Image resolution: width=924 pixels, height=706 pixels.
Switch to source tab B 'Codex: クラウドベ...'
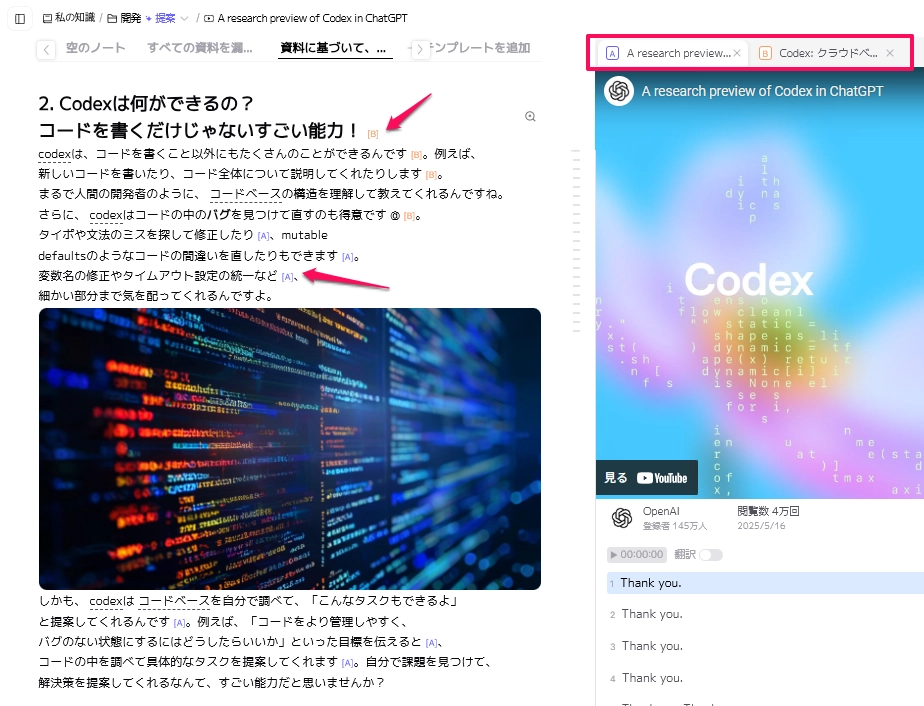[x=818, y=53]
